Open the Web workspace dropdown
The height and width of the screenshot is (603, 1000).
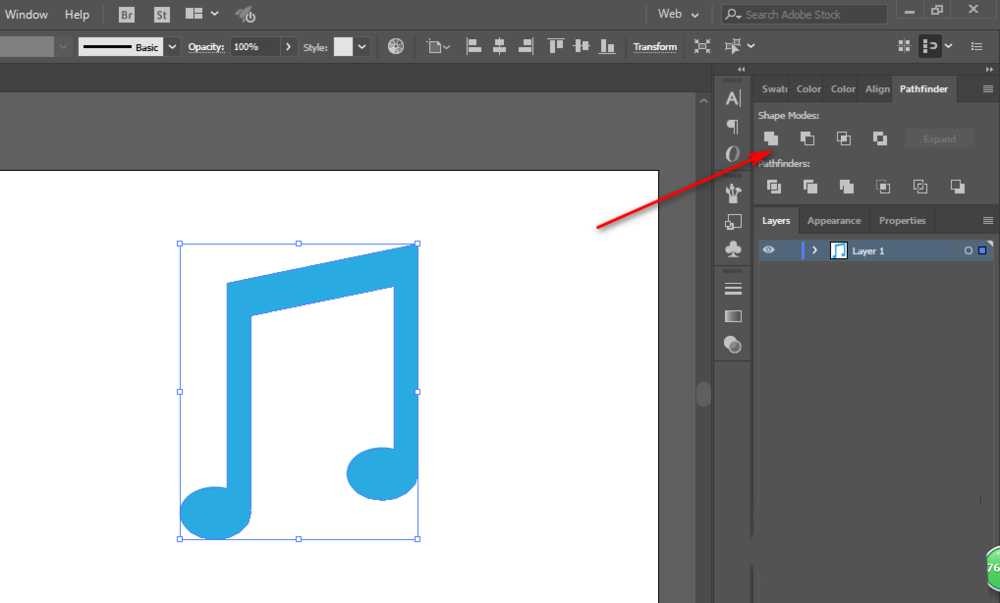click(x=677, y=14)
